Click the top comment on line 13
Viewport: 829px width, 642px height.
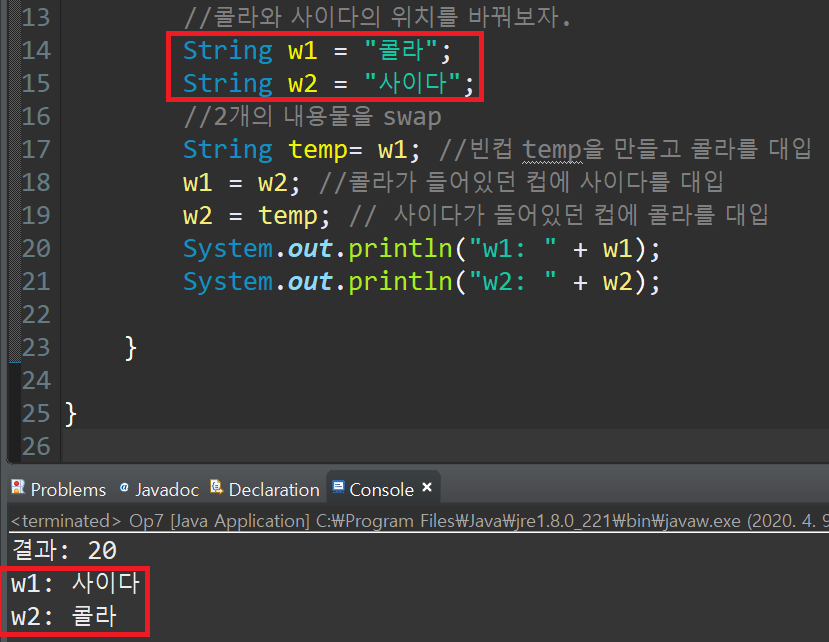coord(377,17)
